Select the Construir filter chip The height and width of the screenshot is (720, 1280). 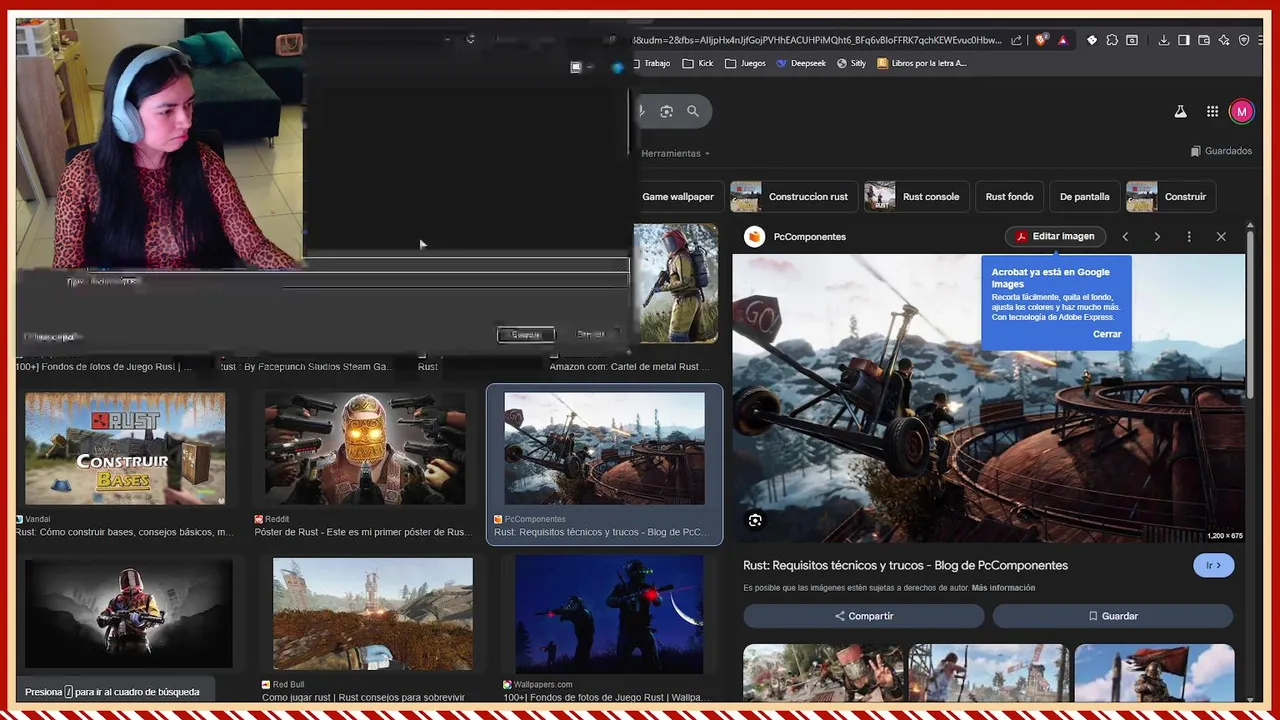(x=1170, y=197)
